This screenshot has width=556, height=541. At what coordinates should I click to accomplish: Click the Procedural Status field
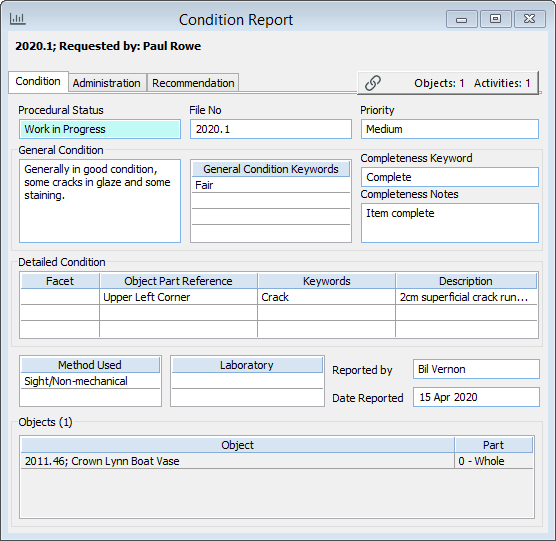[100, 129]
